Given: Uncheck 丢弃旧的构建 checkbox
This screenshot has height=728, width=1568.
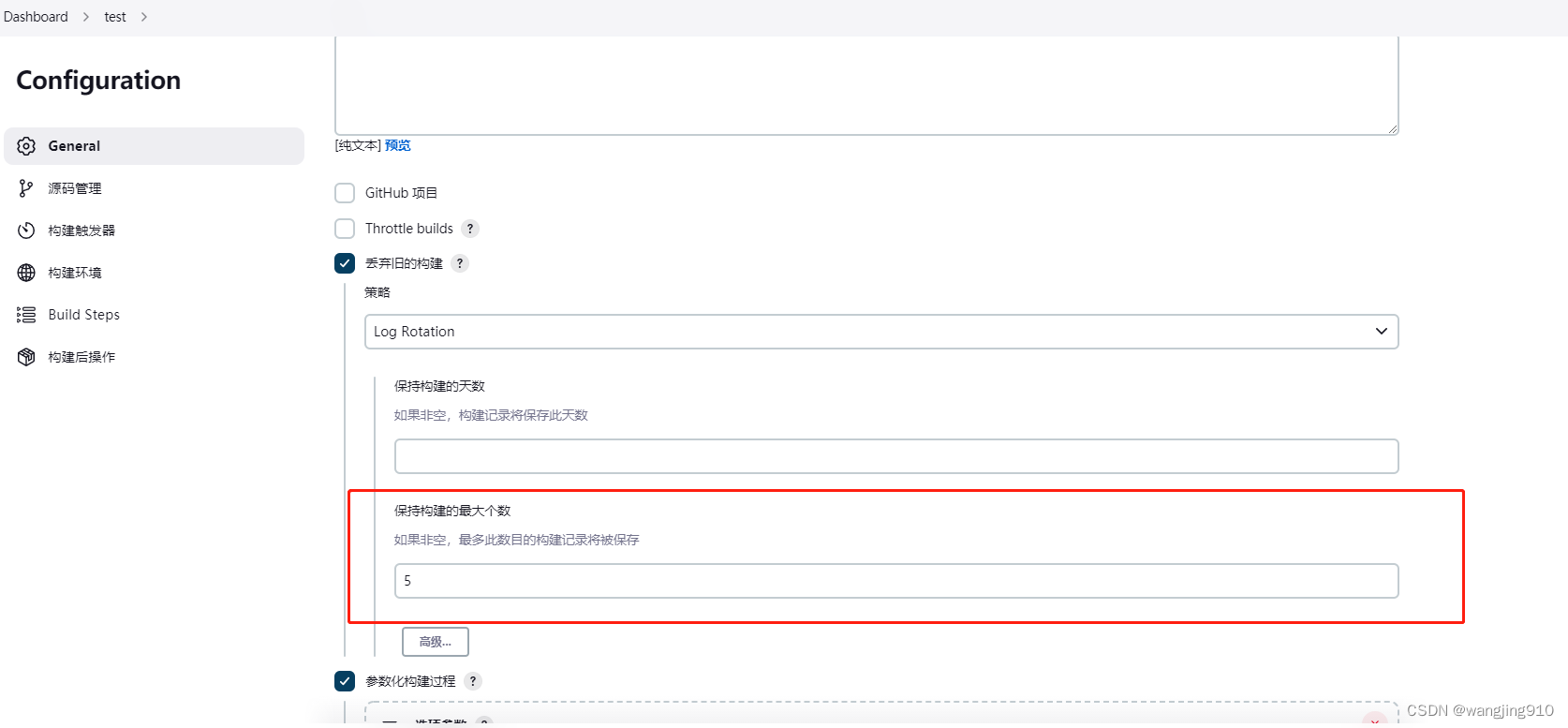Looking at the screenshot, I should pyautogui.click(x=345, y=263).
